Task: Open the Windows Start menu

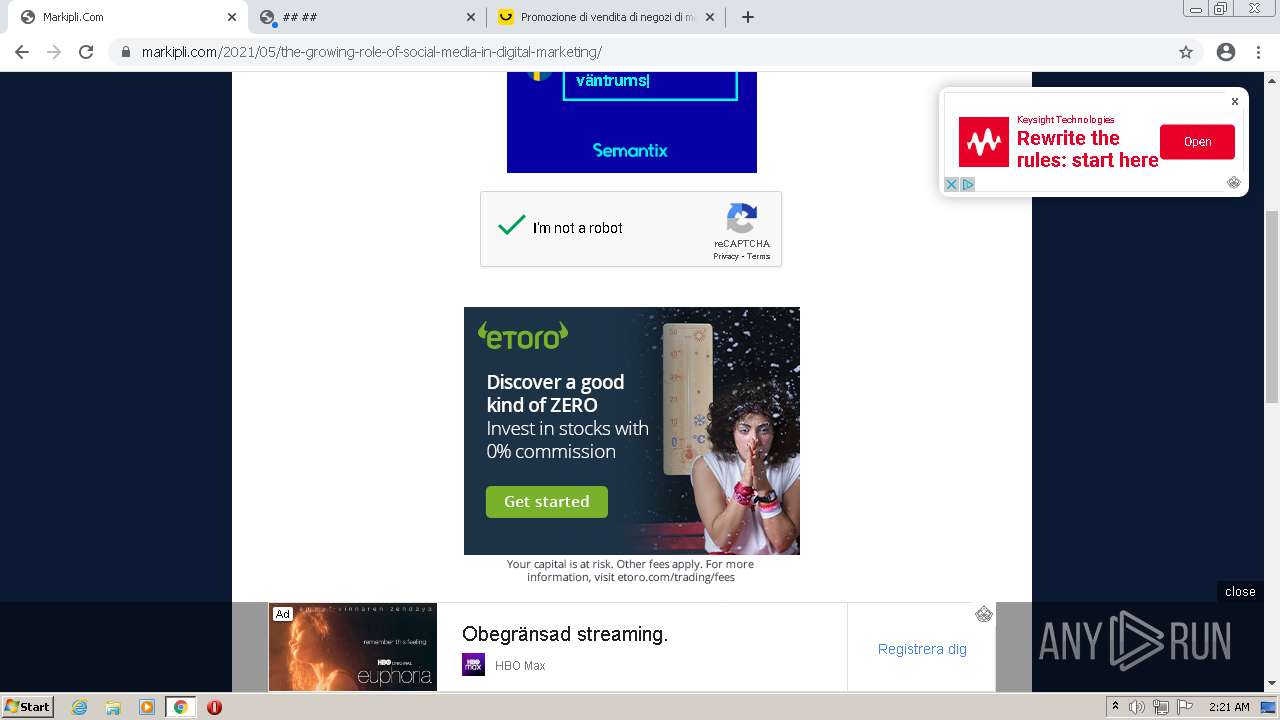Action: pyautogui.click(x=27, y=706)
